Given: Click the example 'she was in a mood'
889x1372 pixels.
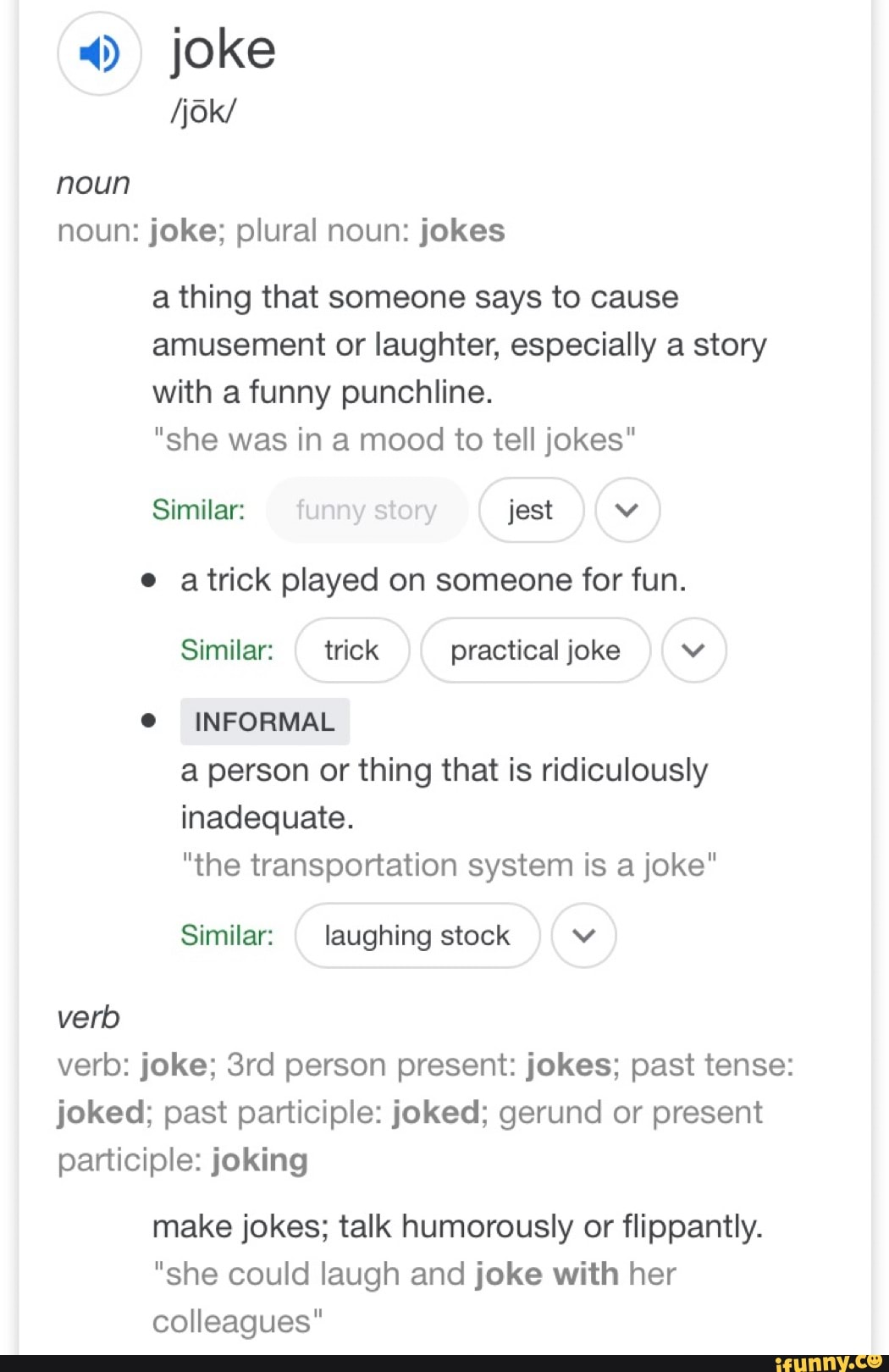Looking at the screenshot, I should (x=395, y=439).
